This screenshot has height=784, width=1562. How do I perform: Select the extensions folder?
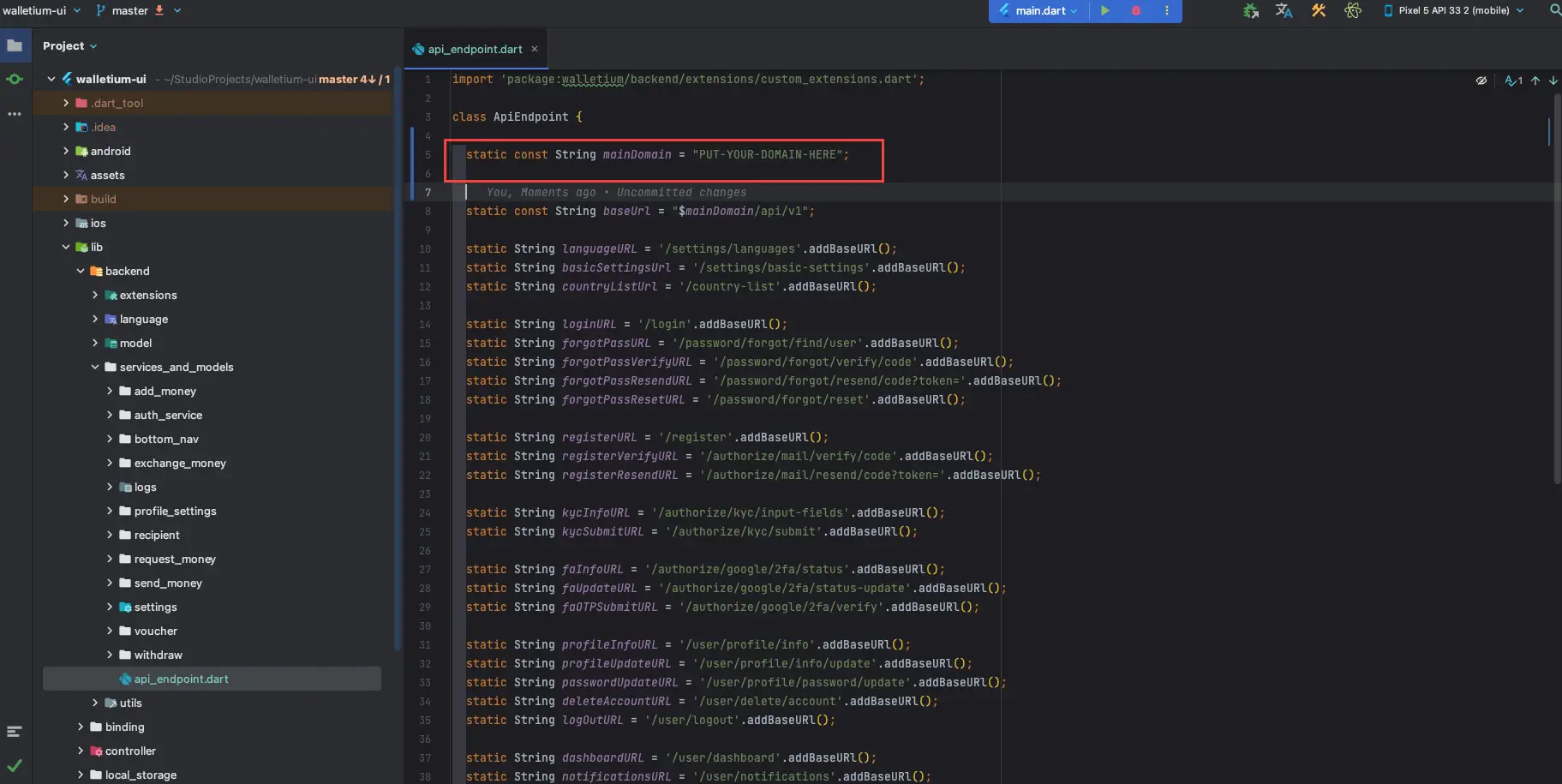tap(148, 295)
